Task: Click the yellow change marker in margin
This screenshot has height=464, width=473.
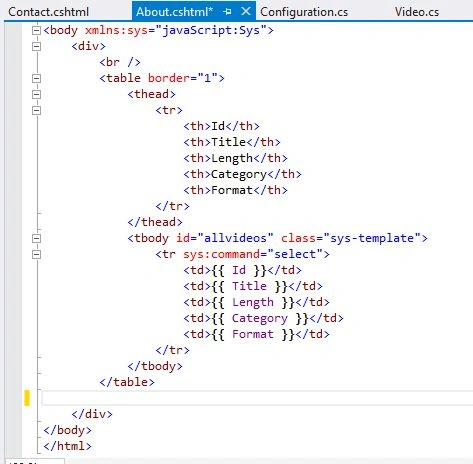Action: click(x=27, y=398)
